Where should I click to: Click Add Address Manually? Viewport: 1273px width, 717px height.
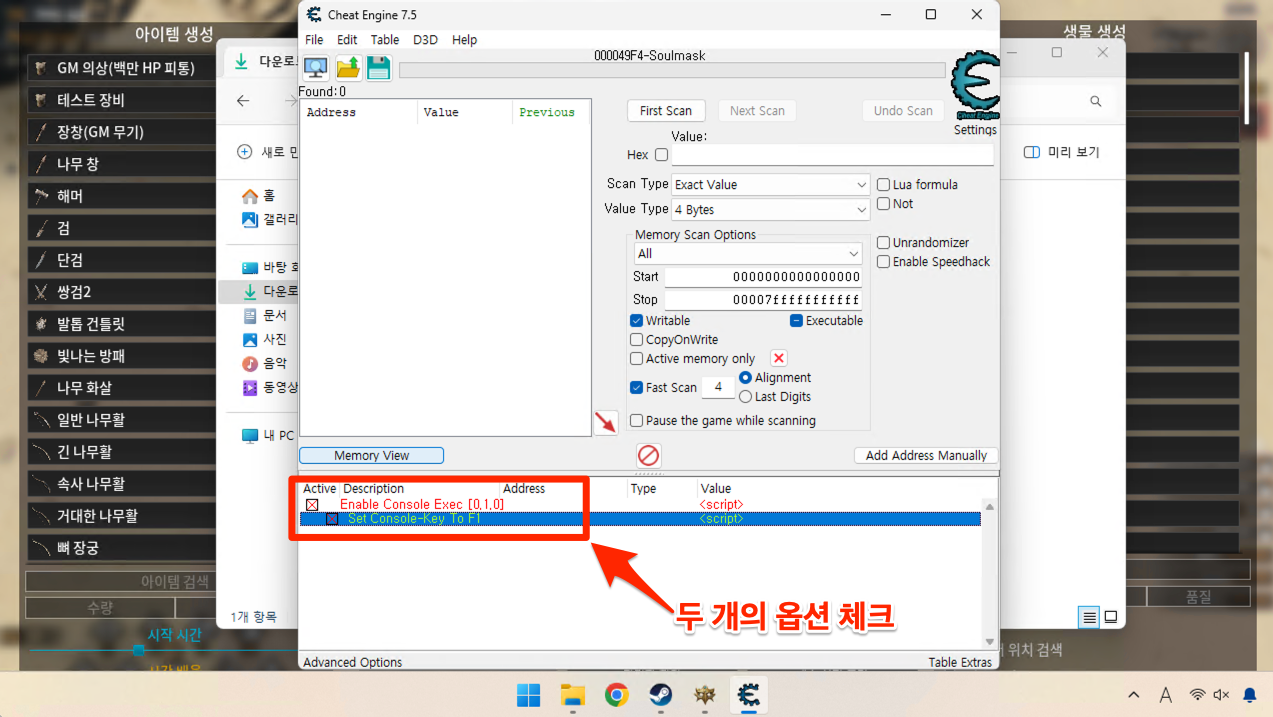926,455
